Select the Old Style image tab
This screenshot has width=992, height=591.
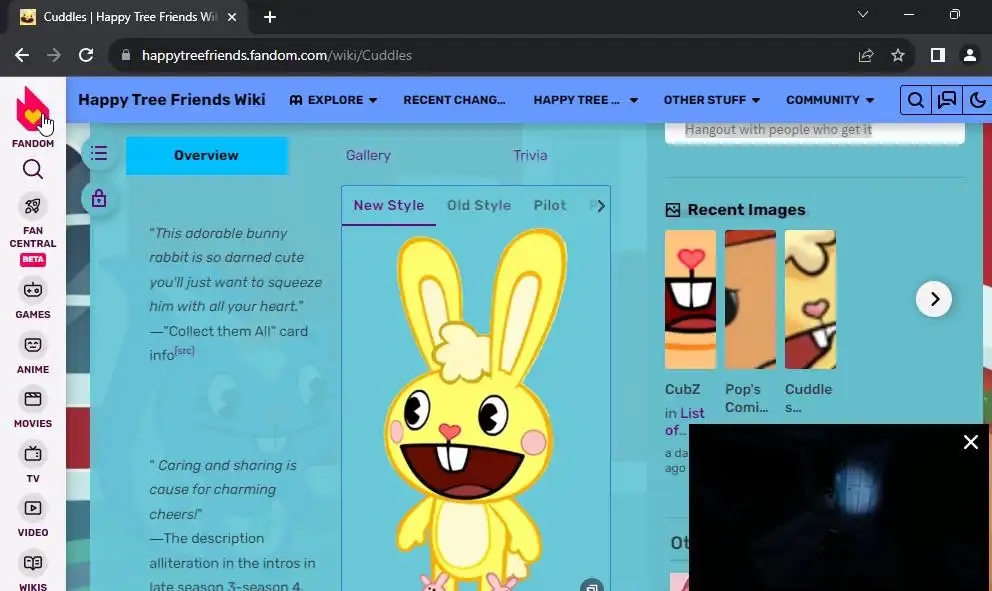pyautogui.click(x=479, y=206)
